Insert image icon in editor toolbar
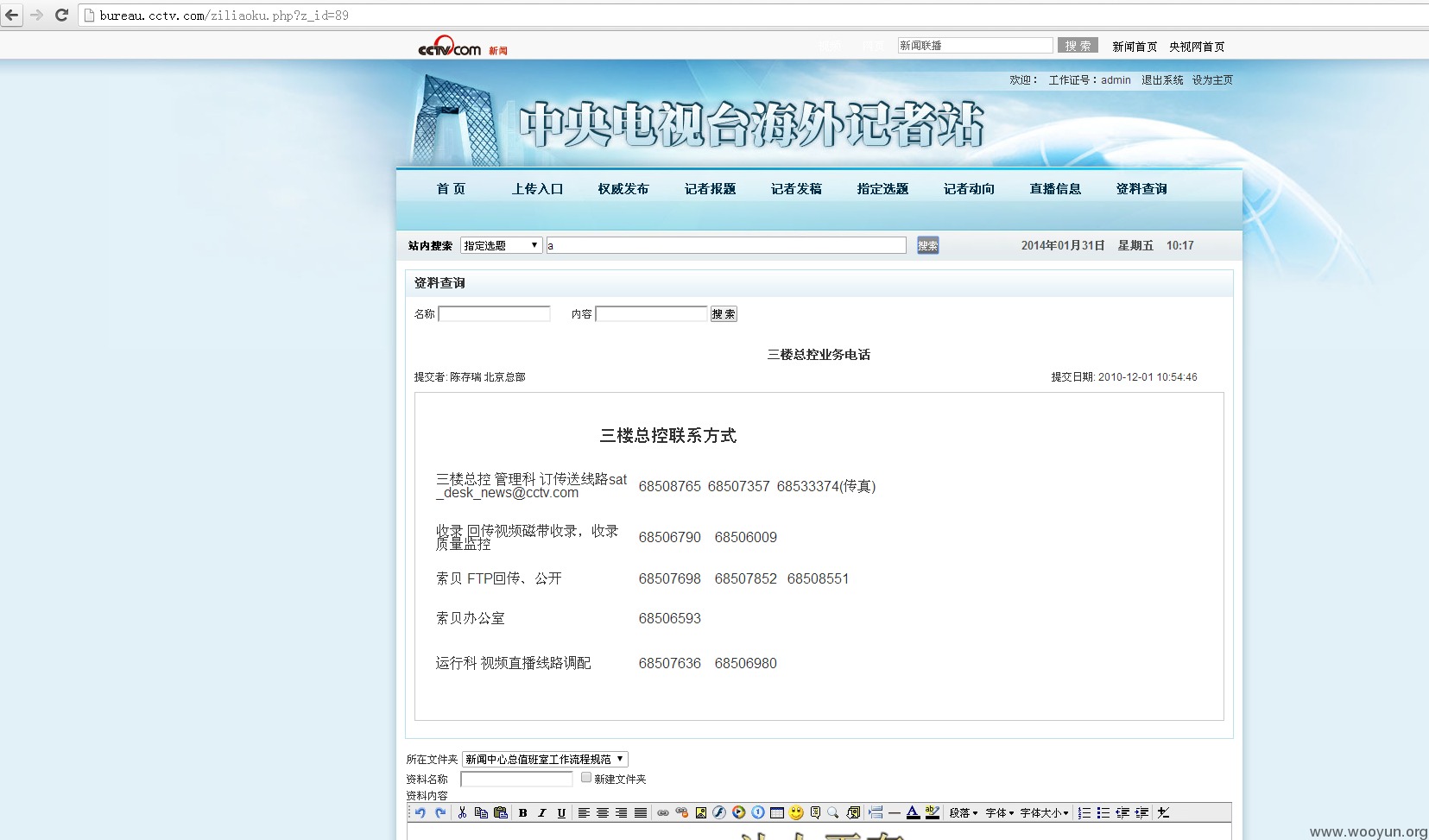Screen dimensions: 1429x840 pos(701,812)
